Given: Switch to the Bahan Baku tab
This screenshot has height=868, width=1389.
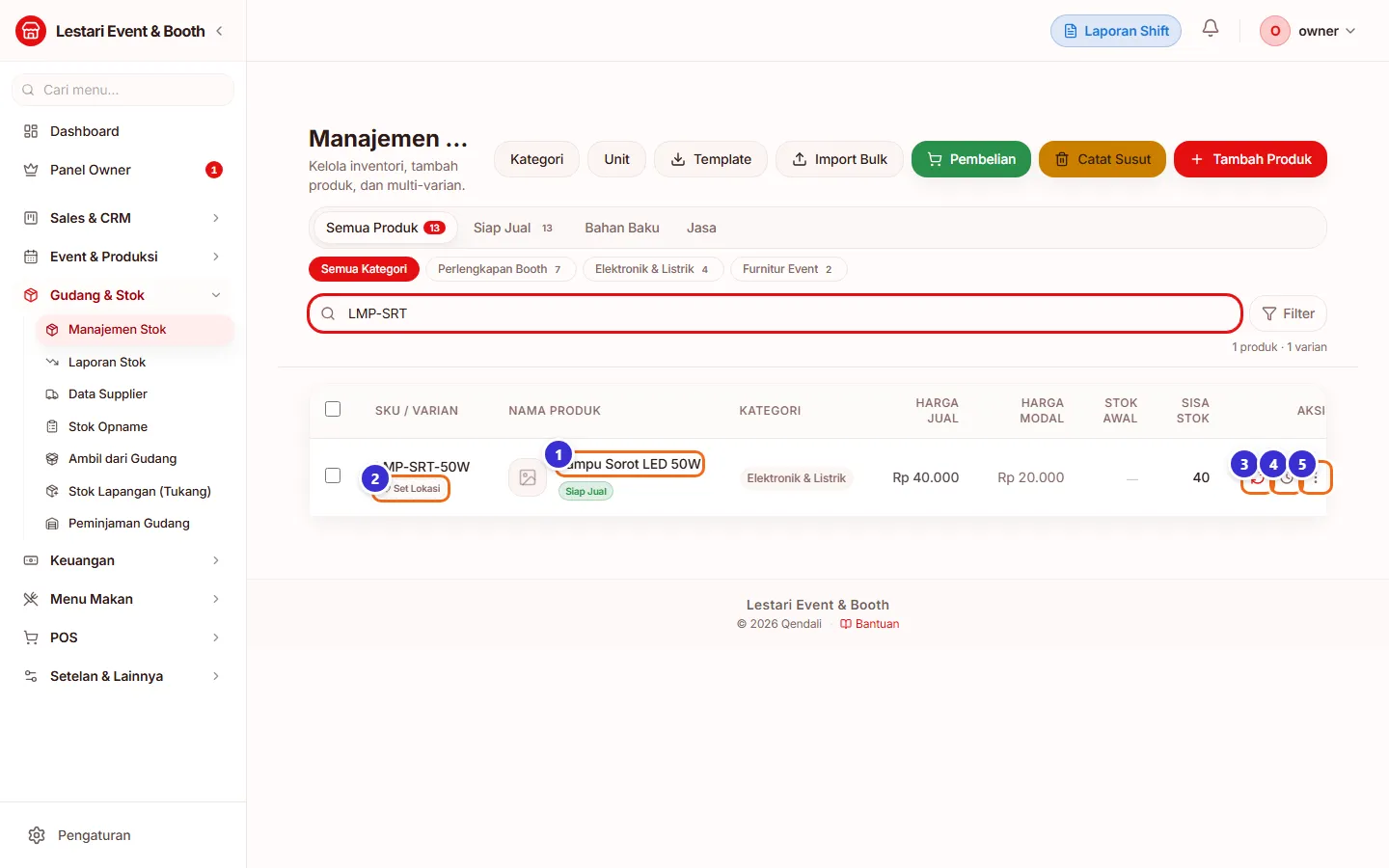Looking at the screenshot, I should [x=622, y=228].
